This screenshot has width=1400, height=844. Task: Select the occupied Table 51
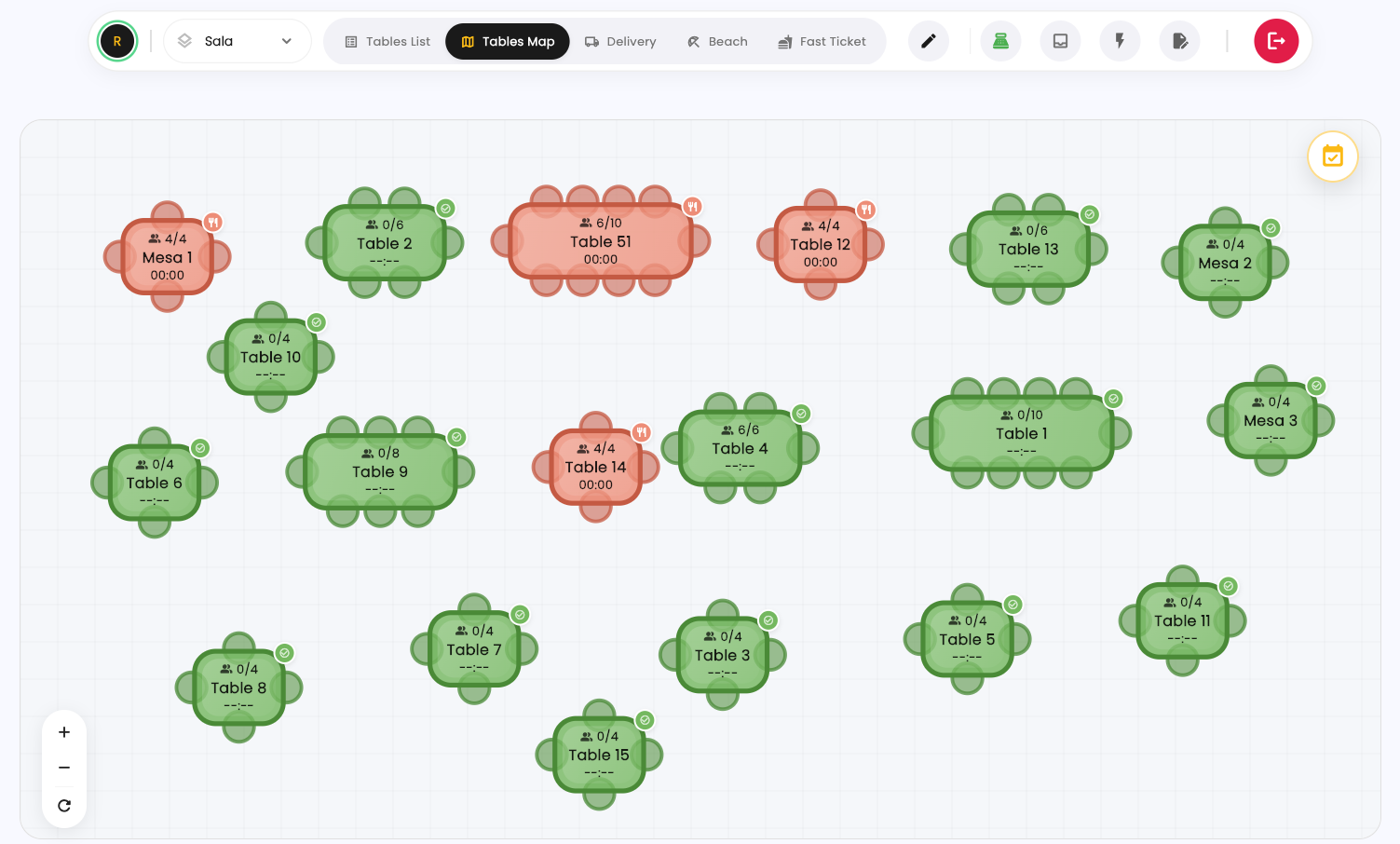click(601, 241)
